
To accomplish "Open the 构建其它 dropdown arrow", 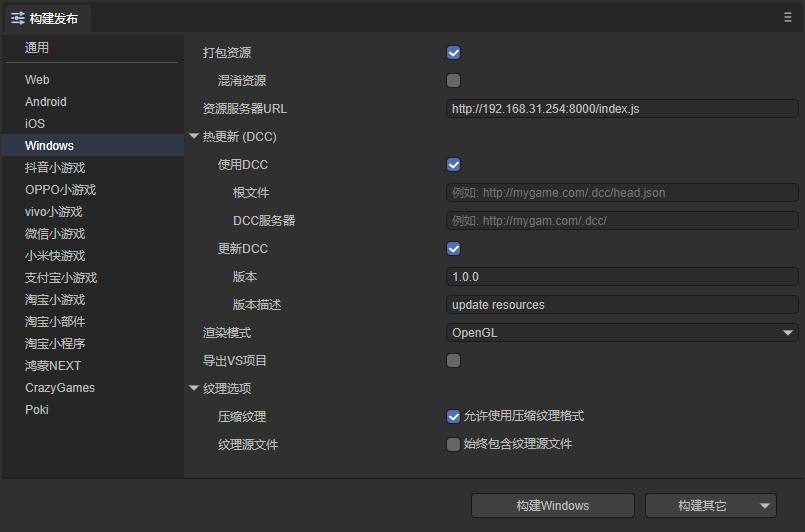I will click(765, 506).
